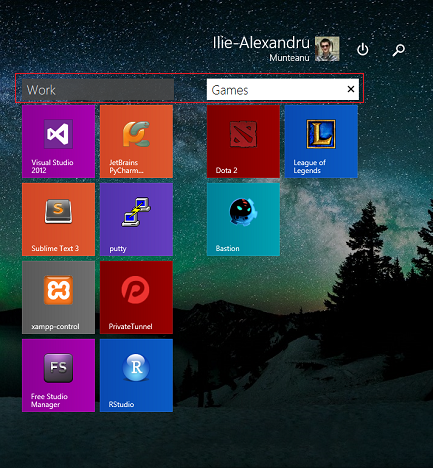Click the user account picture

pyautogui.click(x=327, y=49)
